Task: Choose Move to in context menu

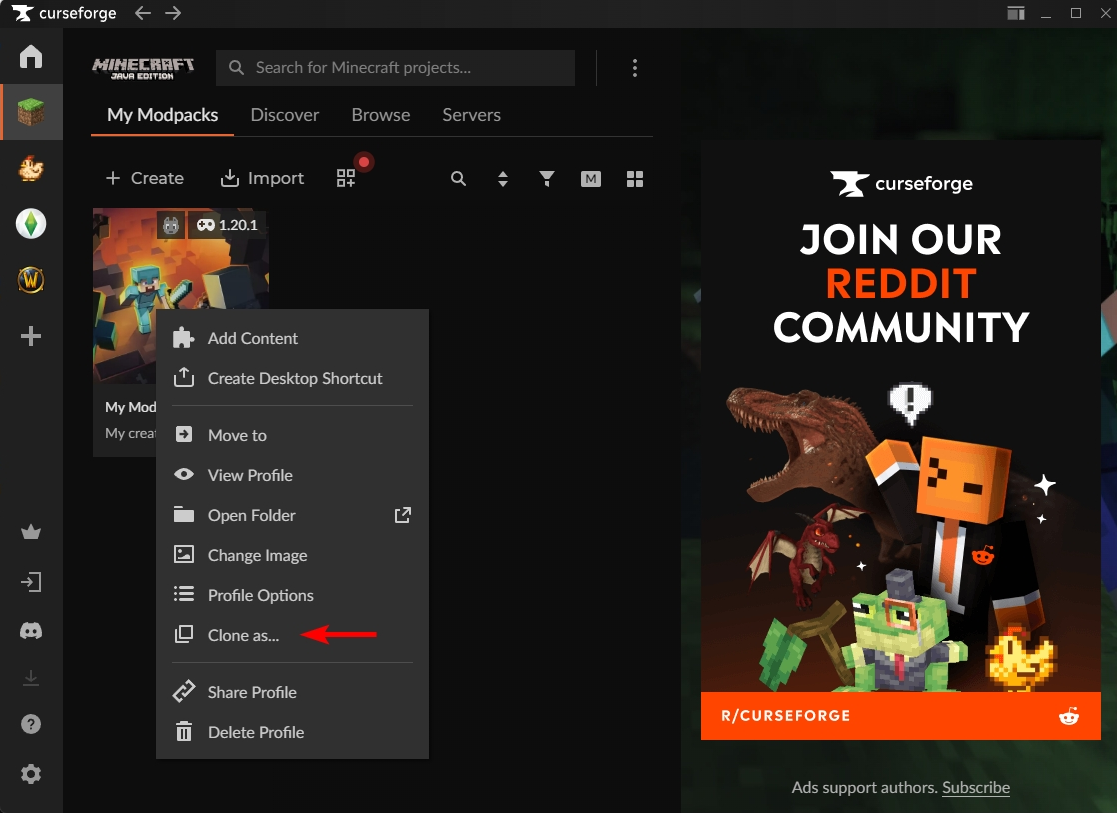Action: 292,435
